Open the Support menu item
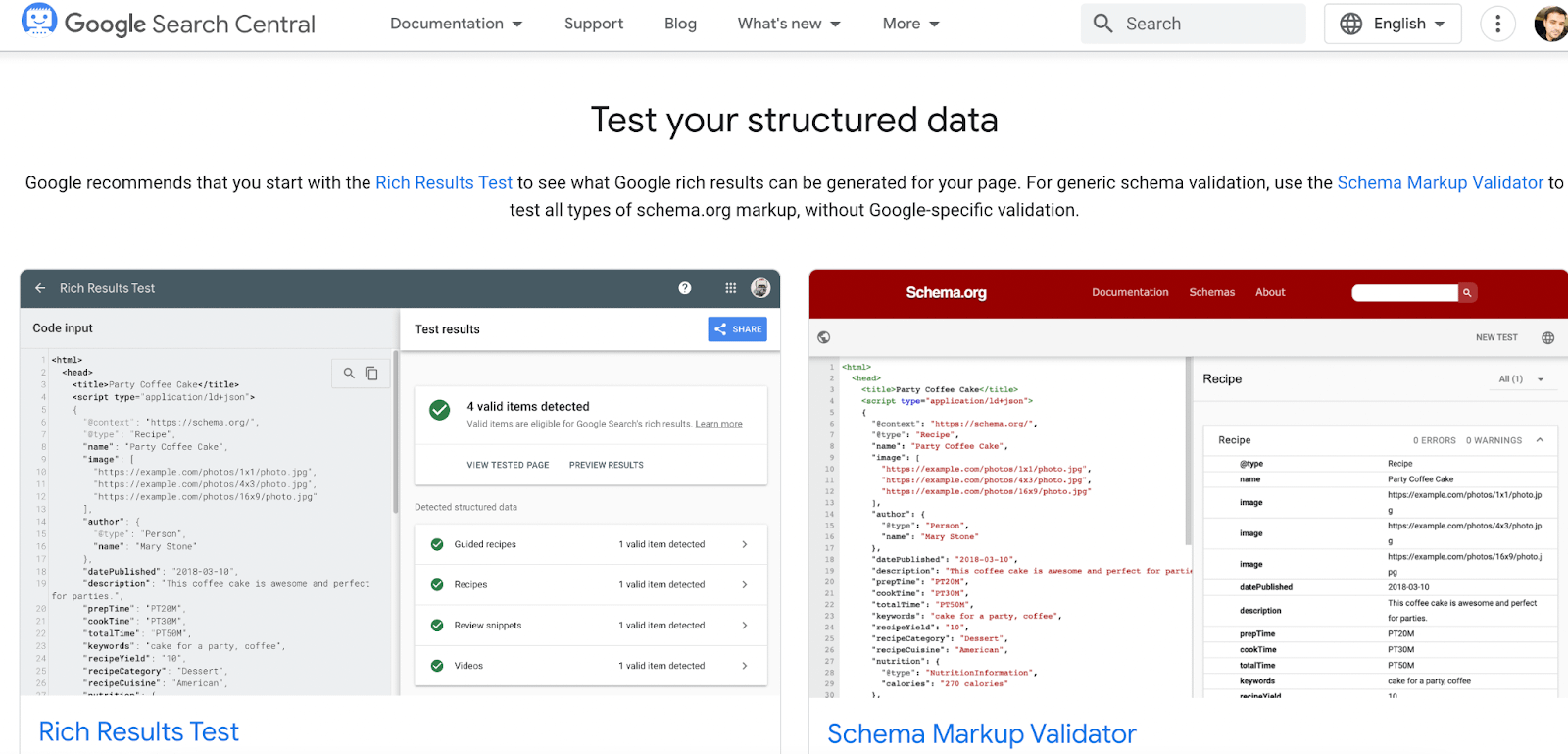This screenshot has height=754, width=1568. point(594,24)
